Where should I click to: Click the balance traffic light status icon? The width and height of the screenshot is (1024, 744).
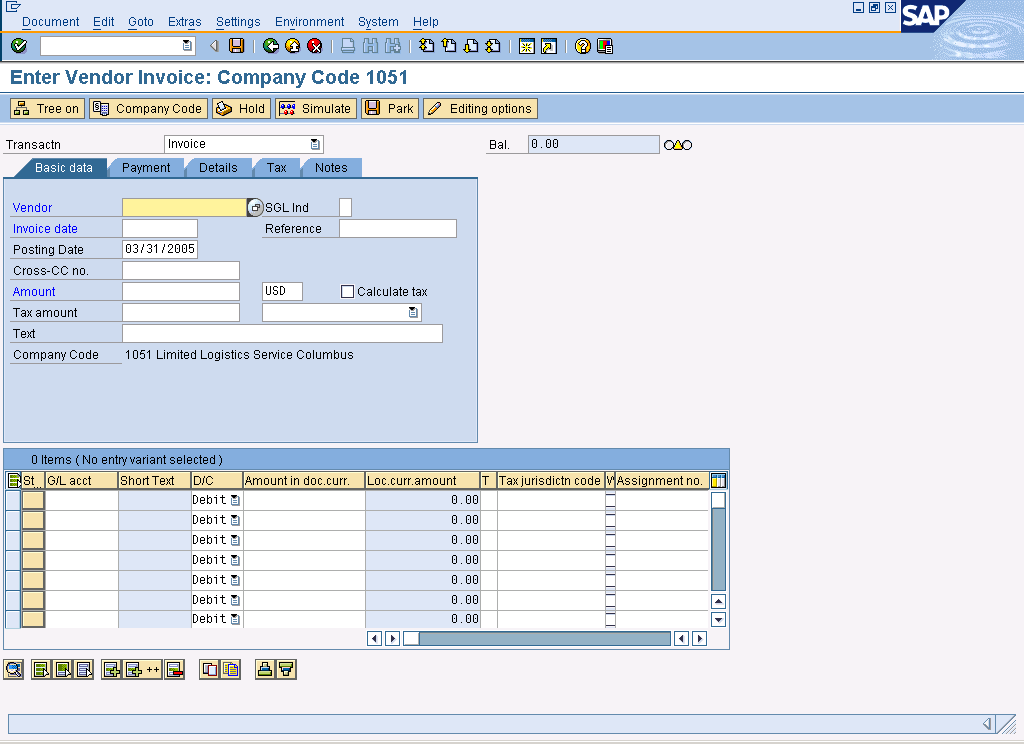(678, 145)
